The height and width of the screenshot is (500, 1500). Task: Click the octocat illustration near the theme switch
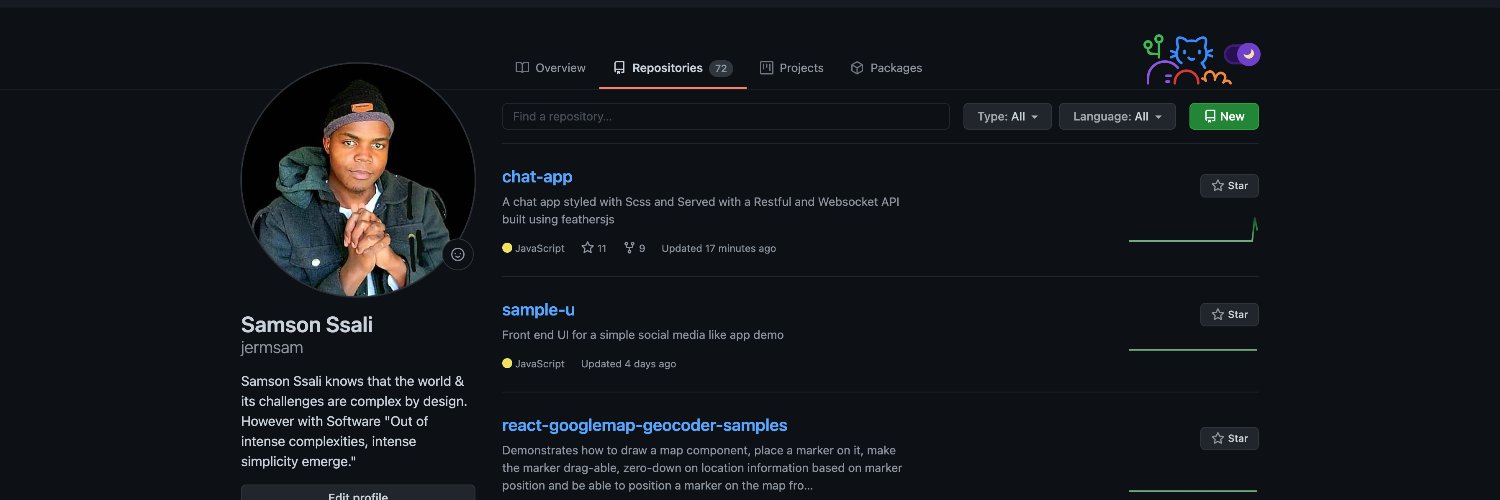pyautogui.click(x=1187, y=60)
